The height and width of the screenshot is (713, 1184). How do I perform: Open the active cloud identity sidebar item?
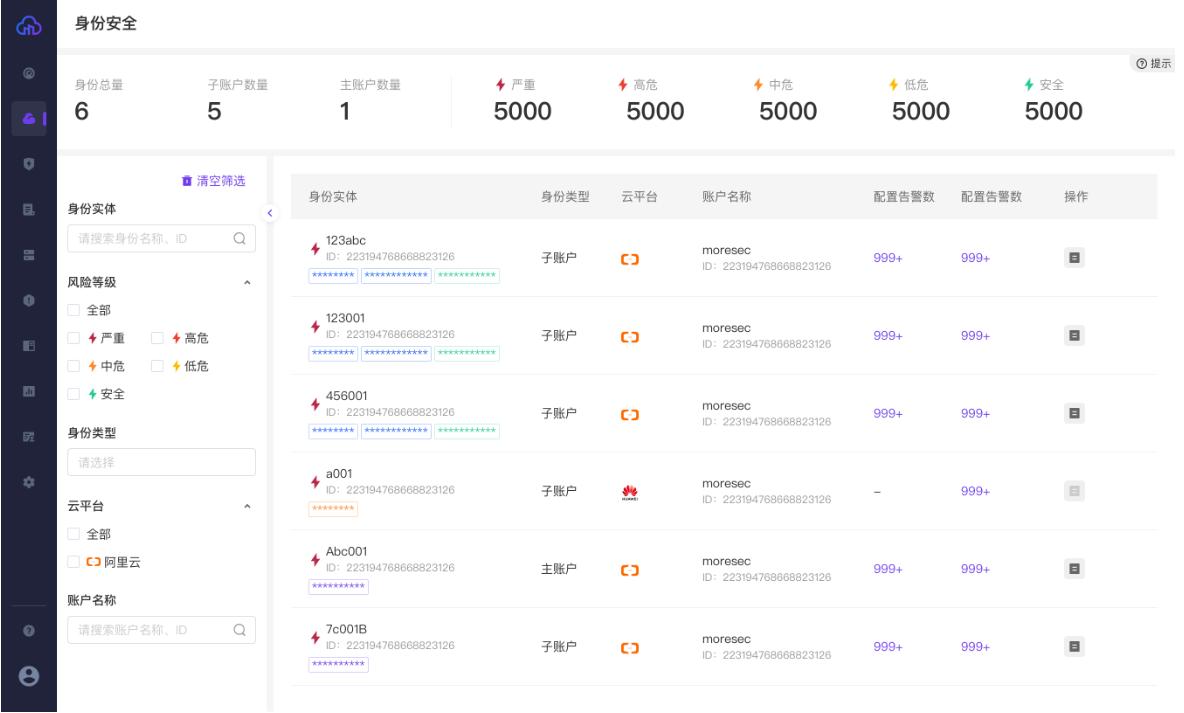tap(29, 119)
